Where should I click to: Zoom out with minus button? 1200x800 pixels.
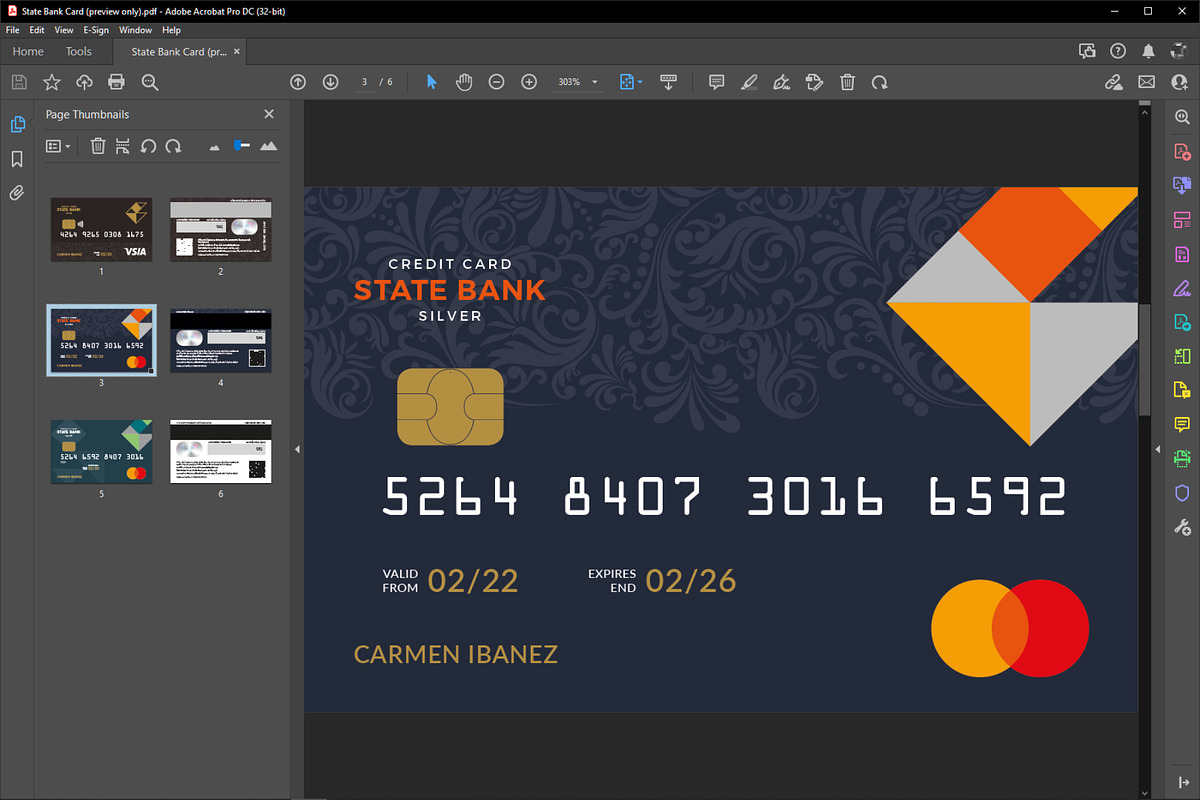[x=497, y=82]
